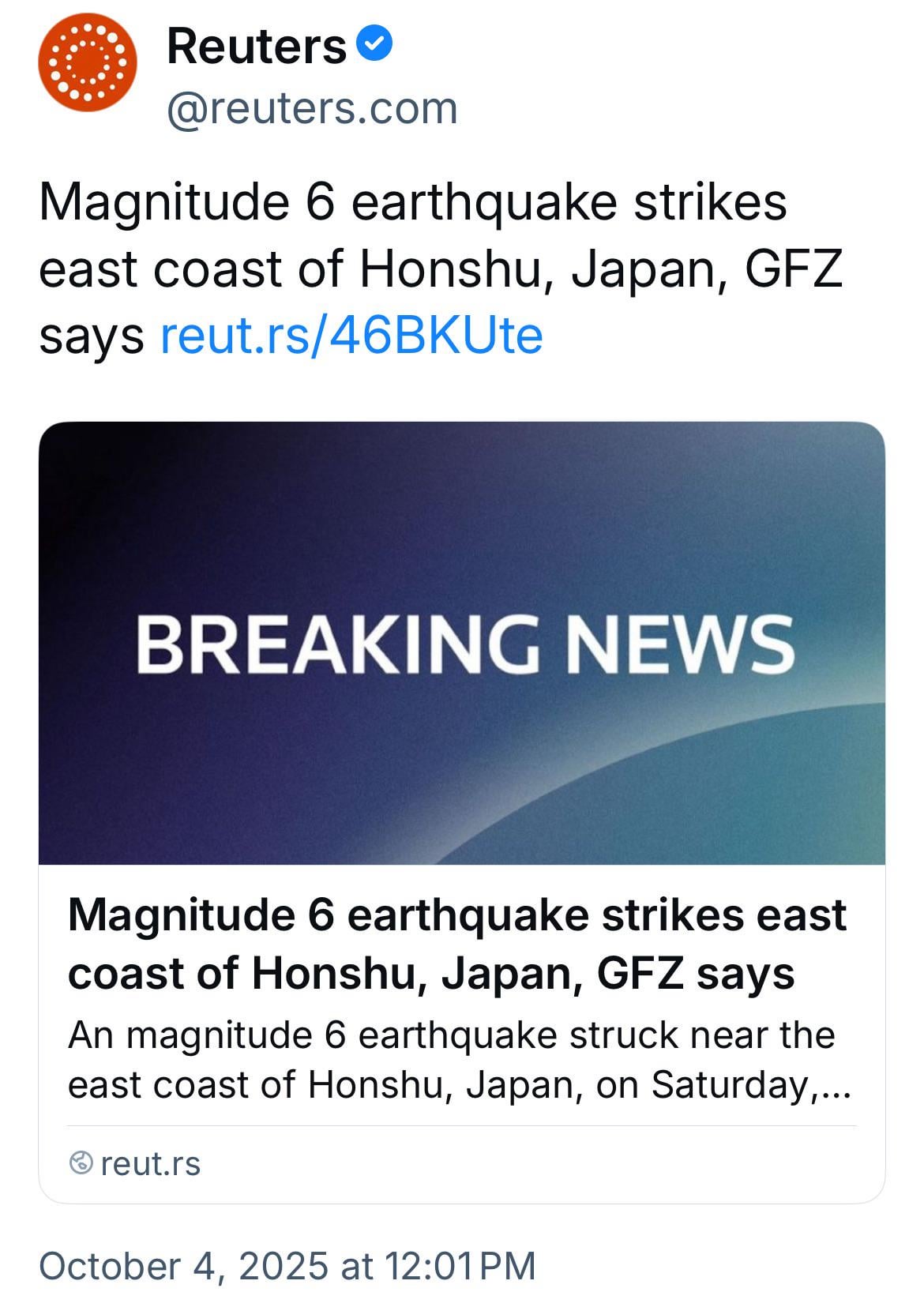Click the reut.rs domain label in card footer
The height and width of the screenshot is (1307, 924).
click(151, 1164)
